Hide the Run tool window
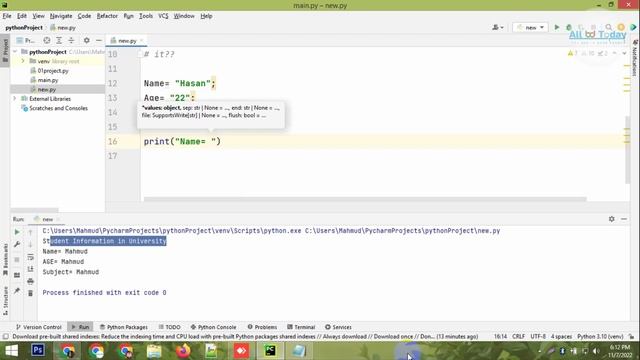The height and width of the screenshot is (360, 640). [x=624, y=219]
